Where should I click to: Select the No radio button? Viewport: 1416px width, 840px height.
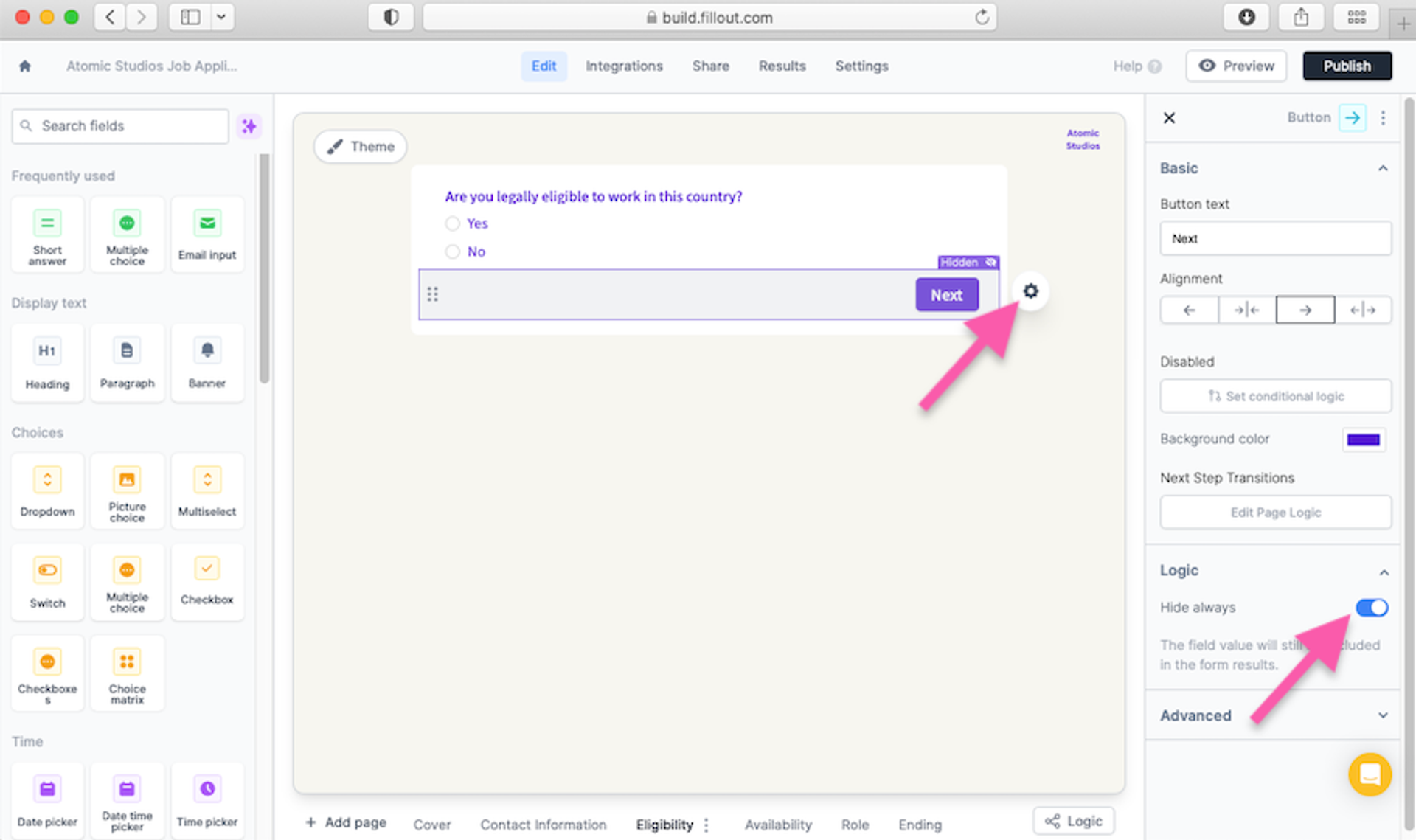452,251
